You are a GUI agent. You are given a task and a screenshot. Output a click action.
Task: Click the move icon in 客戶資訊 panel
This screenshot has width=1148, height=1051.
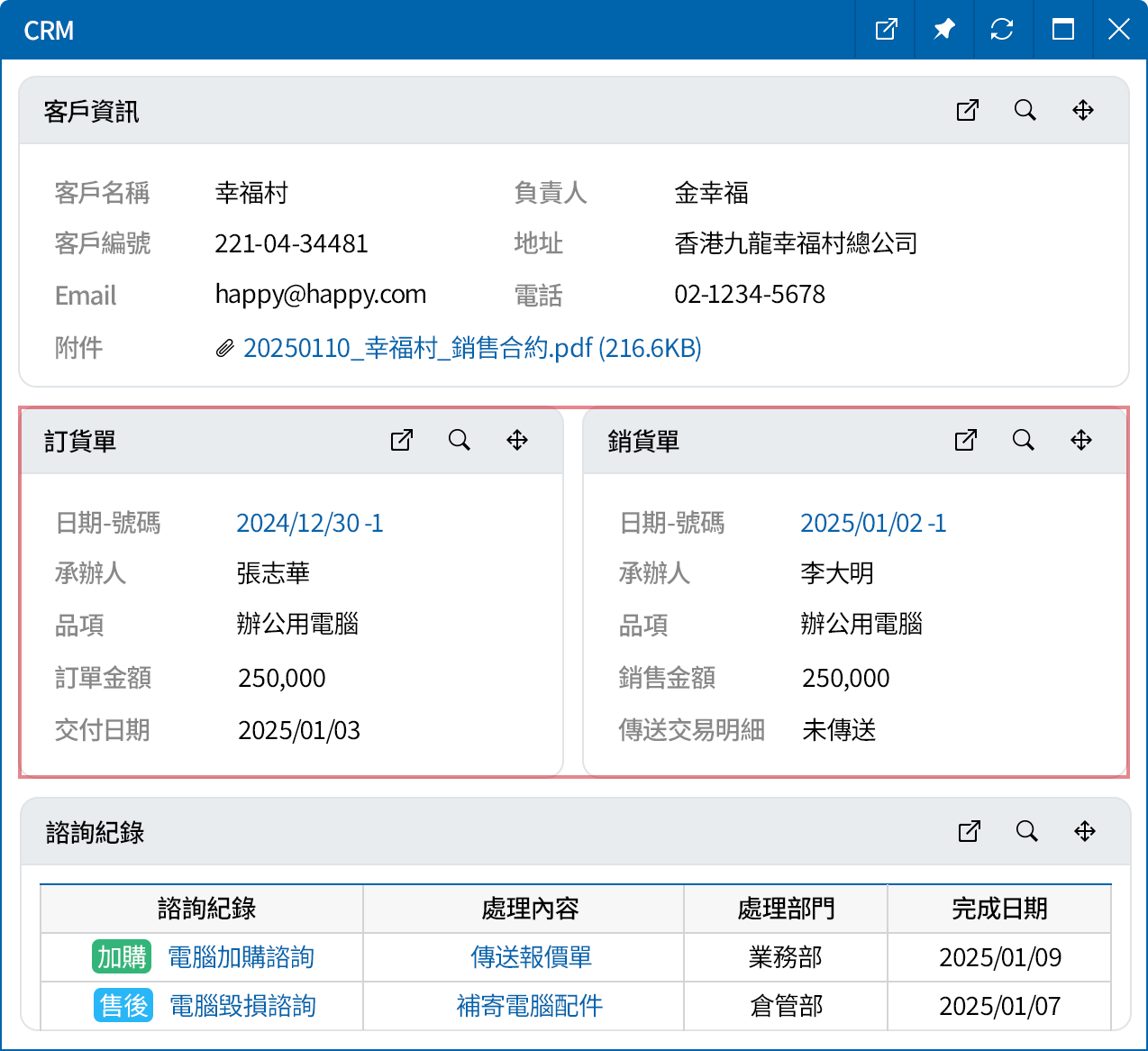1082,110
